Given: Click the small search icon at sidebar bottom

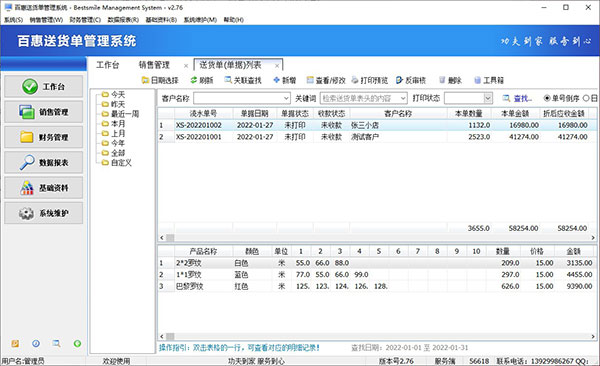Looking at the screenshot, I should 56,343.
